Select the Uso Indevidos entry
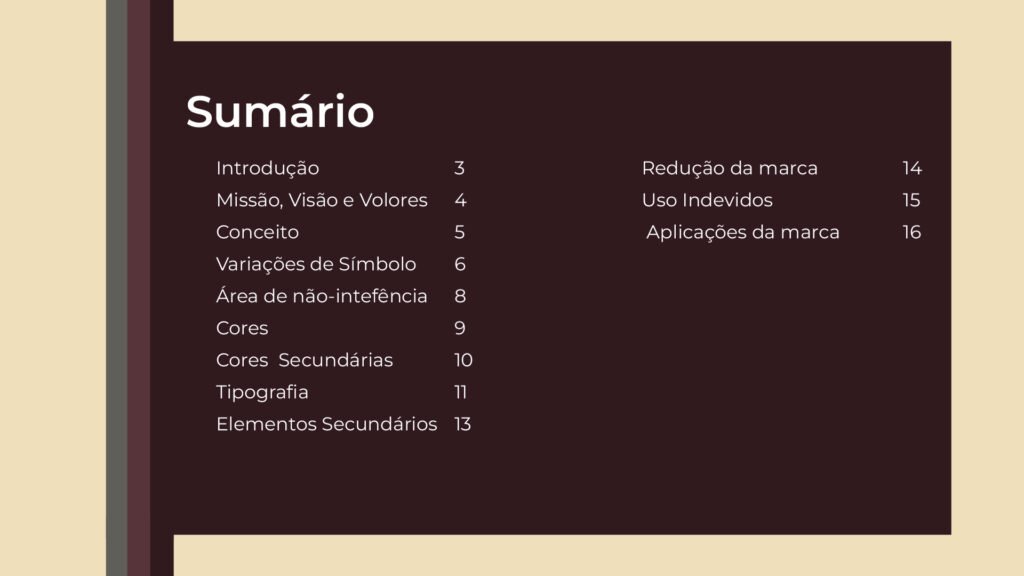Image resolution: width=1024 pixels, height=576 pixels. point(707,200)
